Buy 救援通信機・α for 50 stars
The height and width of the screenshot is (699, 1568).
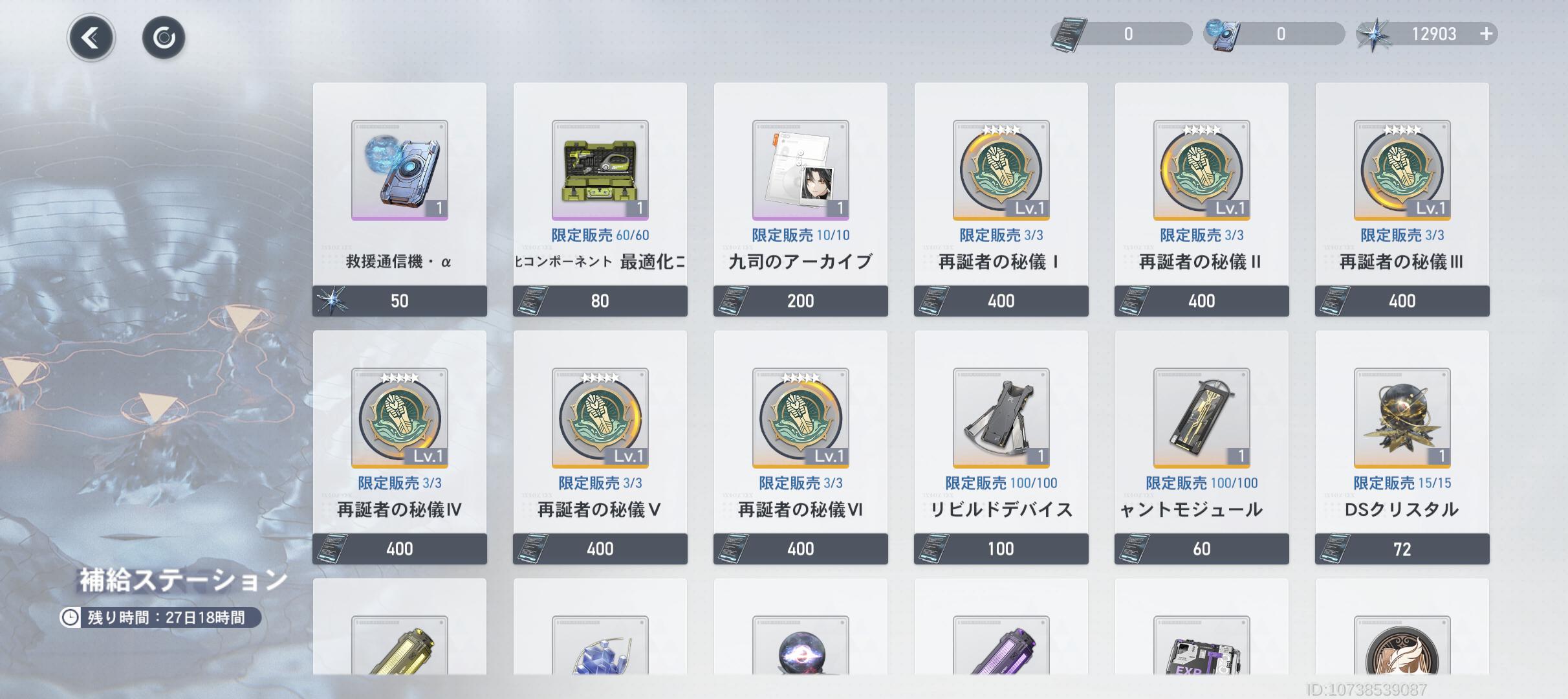coord(400,301)
